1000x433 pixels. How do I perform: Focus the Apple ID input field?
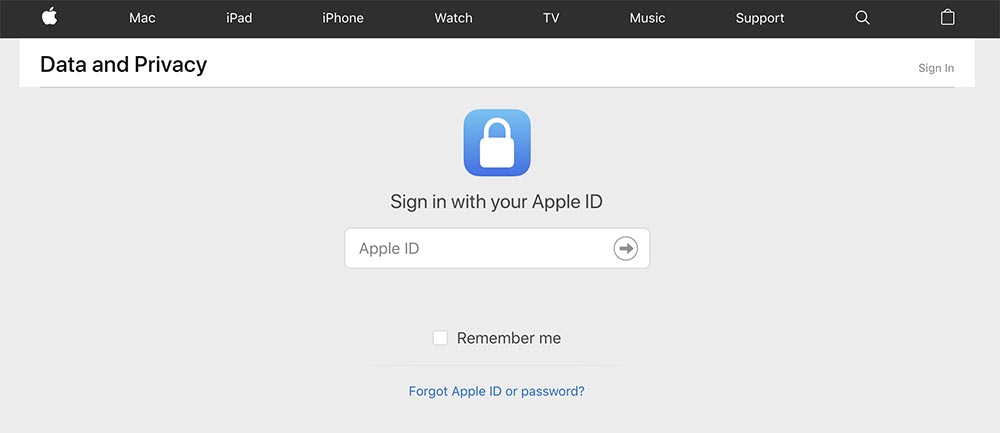tap(497, 248)
